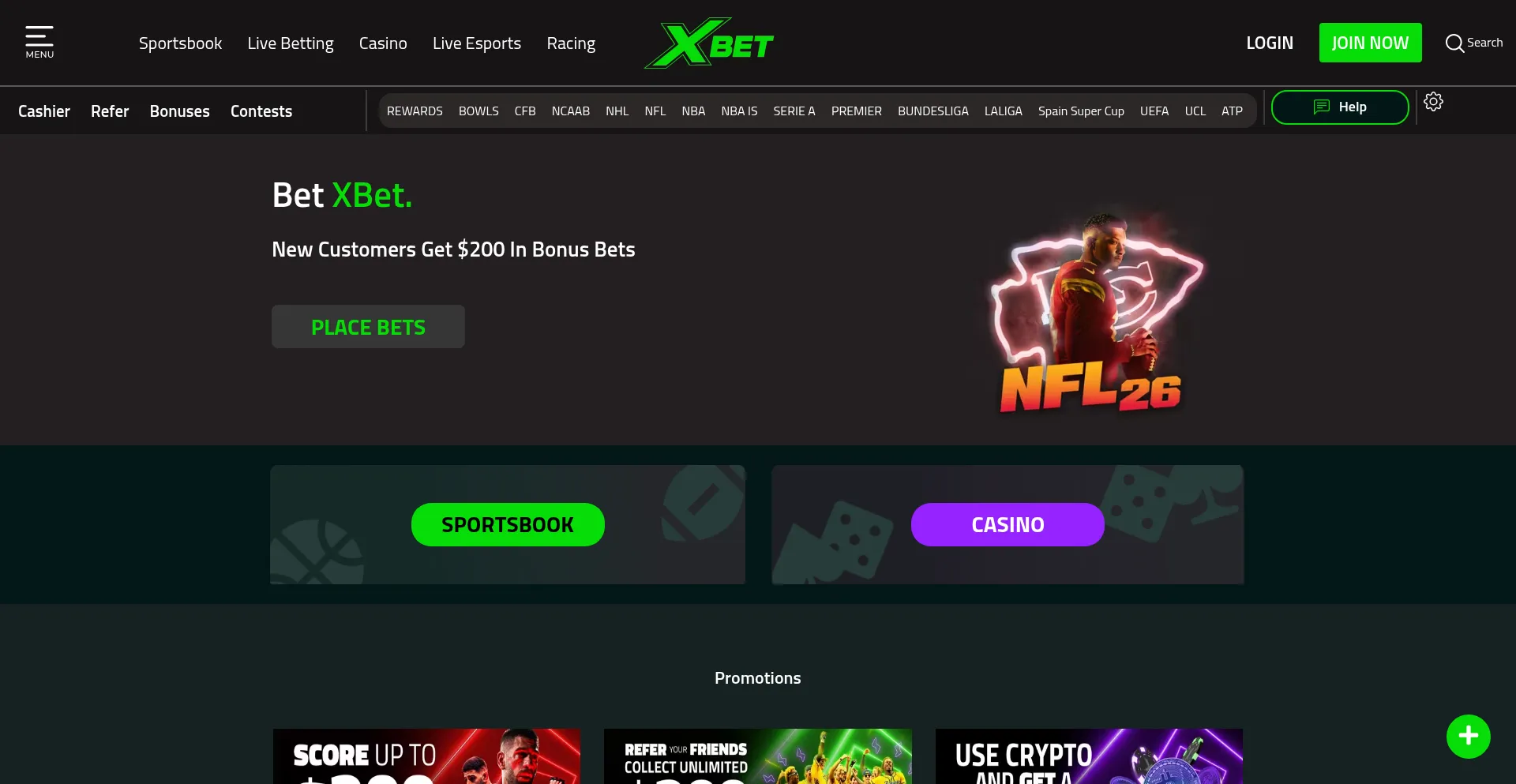1516x784 pixels.
Task: Click the XBet logo
Action: 709,43
